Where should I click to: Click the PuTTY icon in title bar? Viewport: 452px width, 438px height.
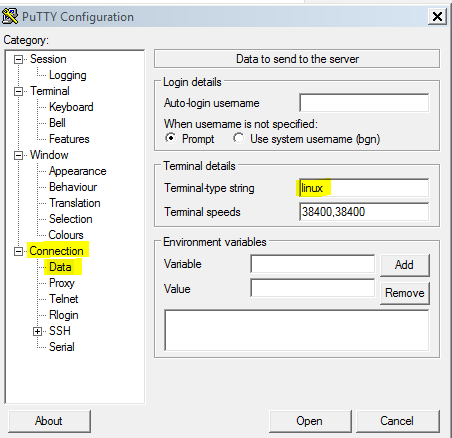pyautogui.click(x=10, y=16)
